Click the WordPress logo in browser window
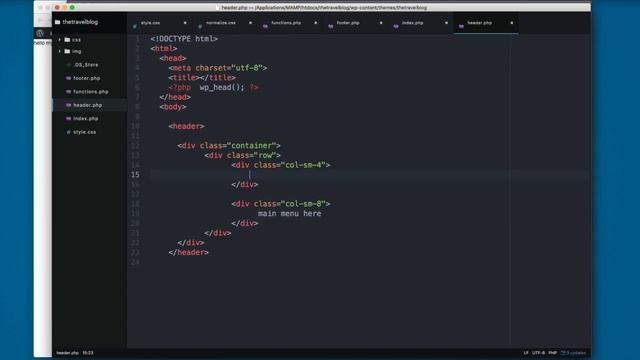 point(40,33)
